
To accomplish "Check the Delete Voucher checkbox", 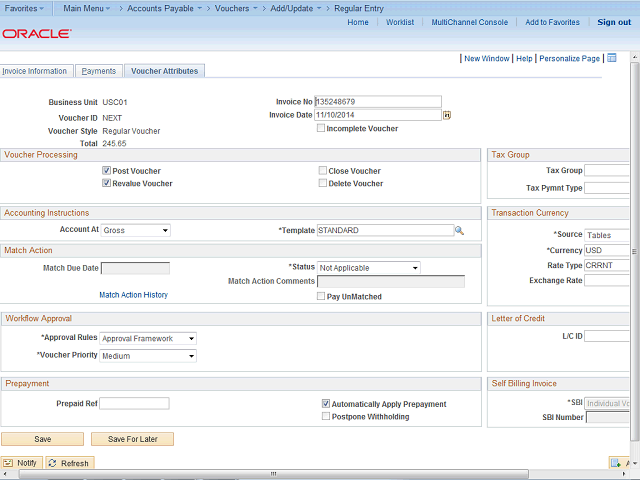I will (322, 183).
